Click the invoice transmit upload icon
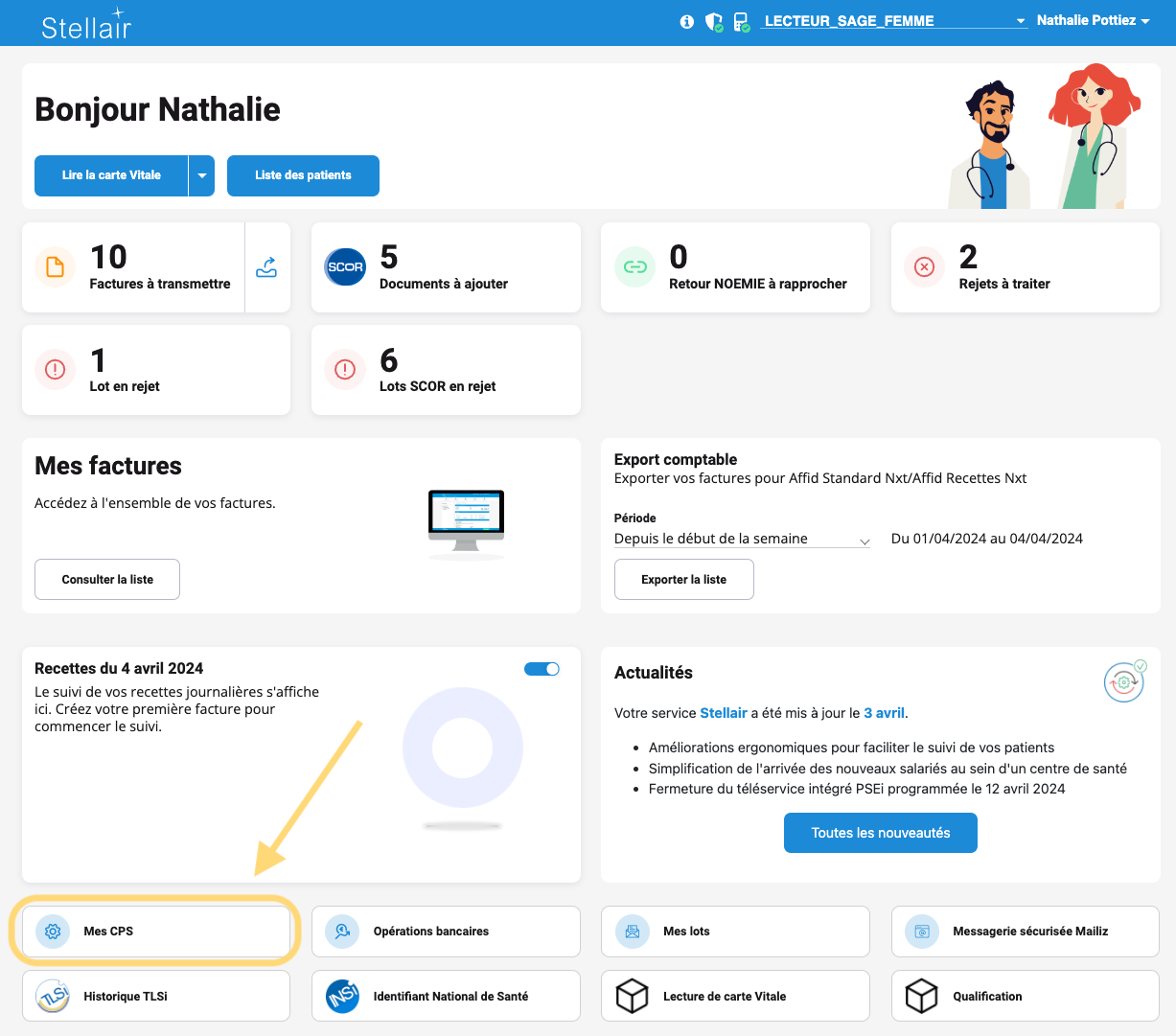The width and height of the screenshot is (1176, 1036). [266, 267]
